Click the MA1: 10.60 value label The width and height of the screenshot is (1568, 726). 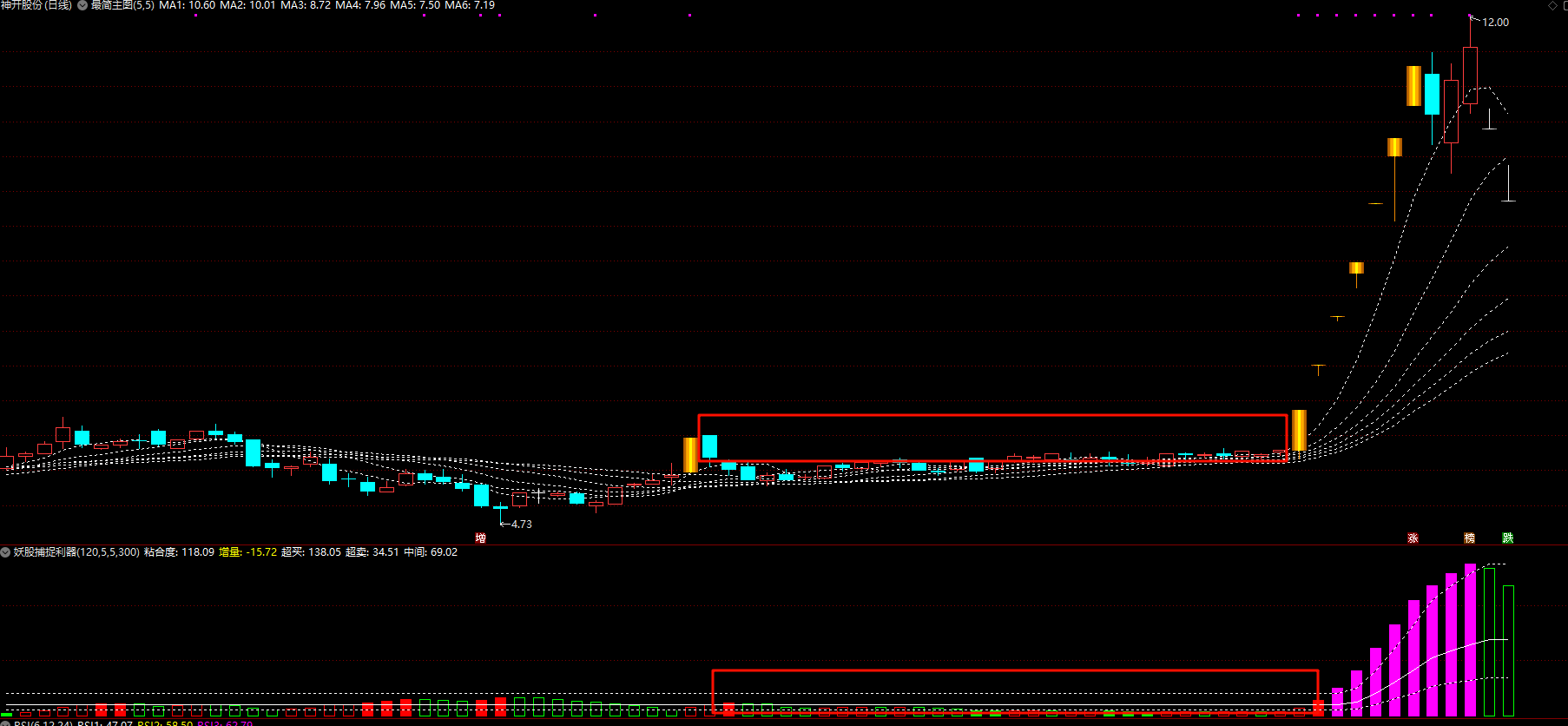click(x=187, y=5)
